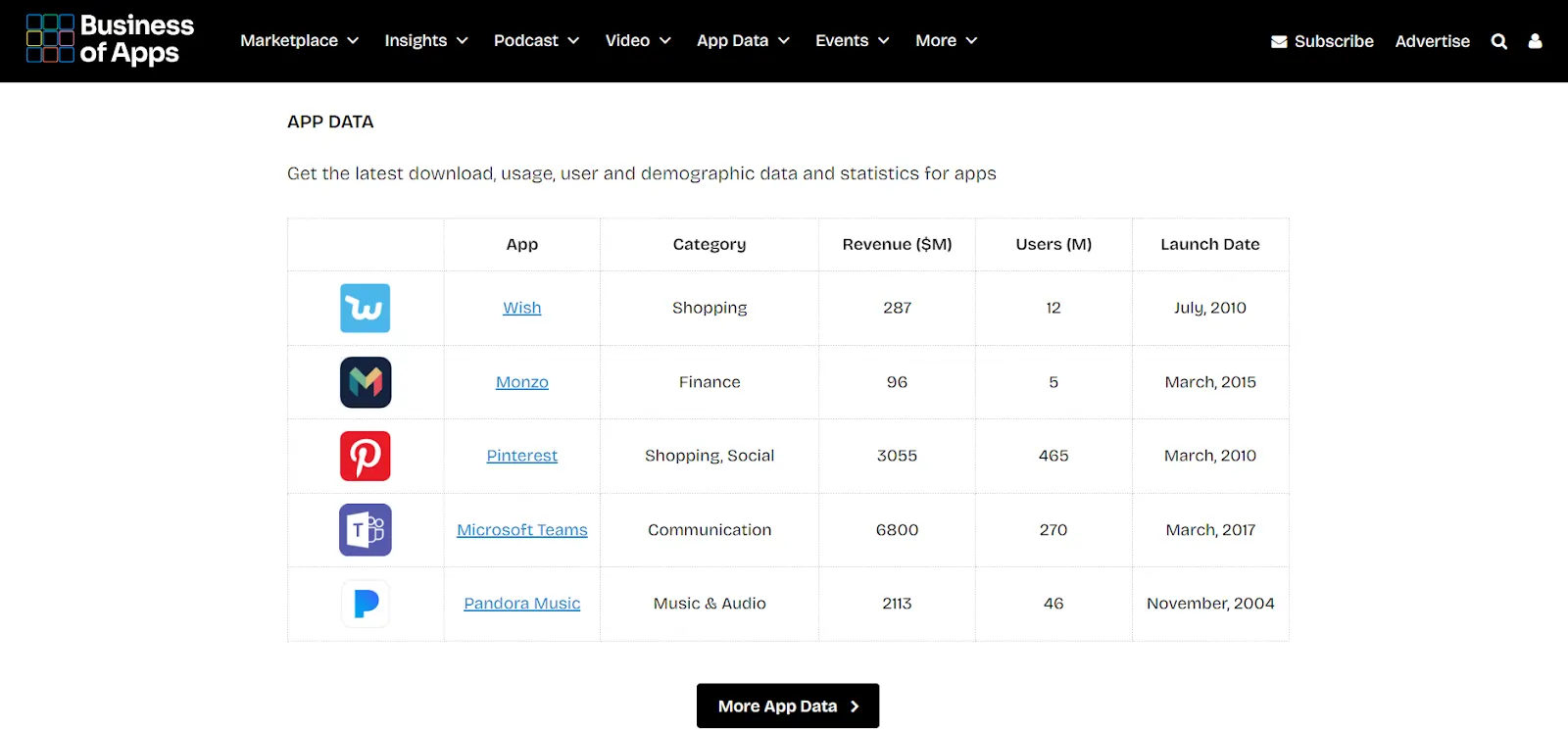Open the Pinterest app link

point(522,456)
